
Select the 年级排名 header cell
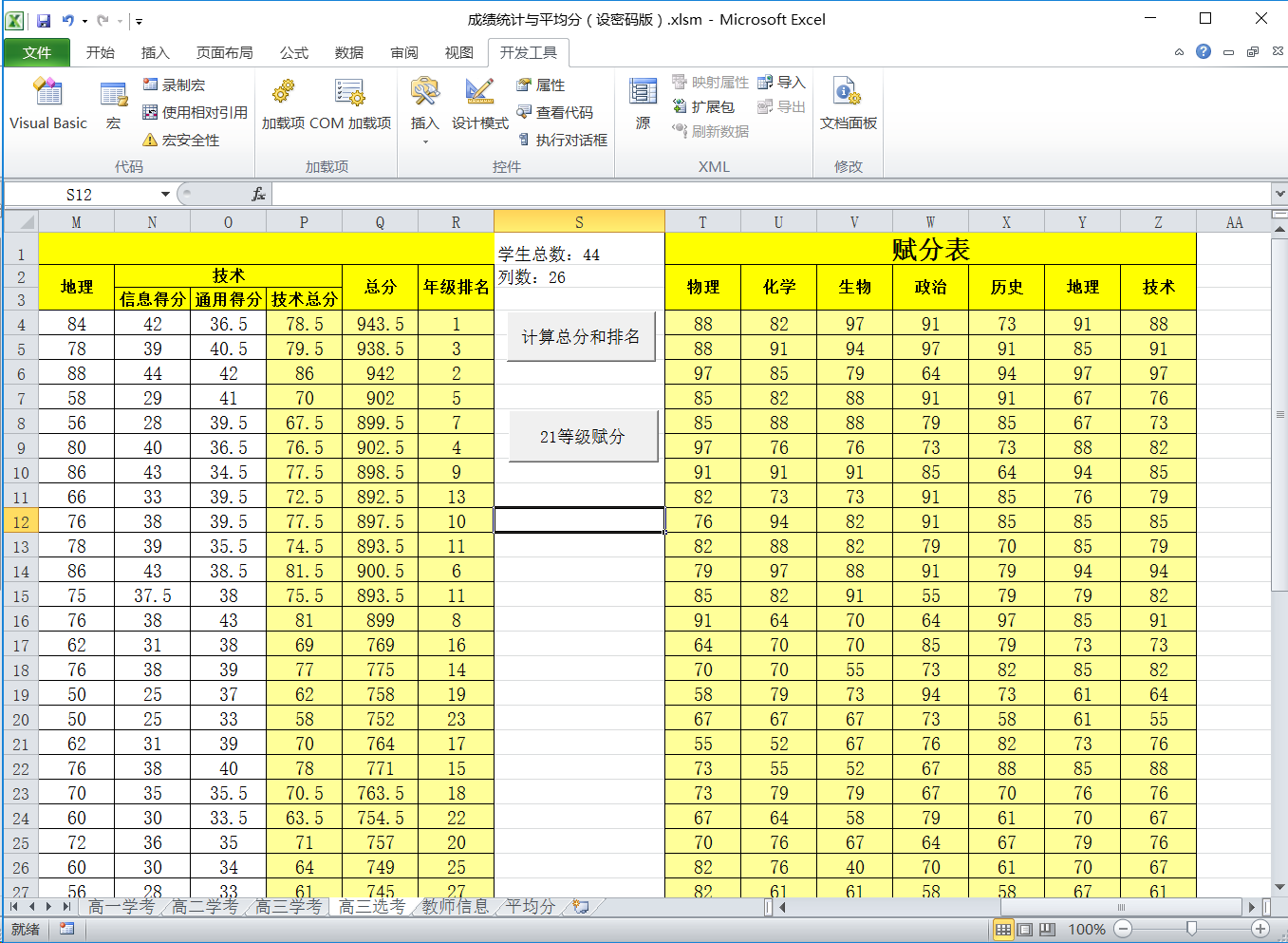click(456, 287)
